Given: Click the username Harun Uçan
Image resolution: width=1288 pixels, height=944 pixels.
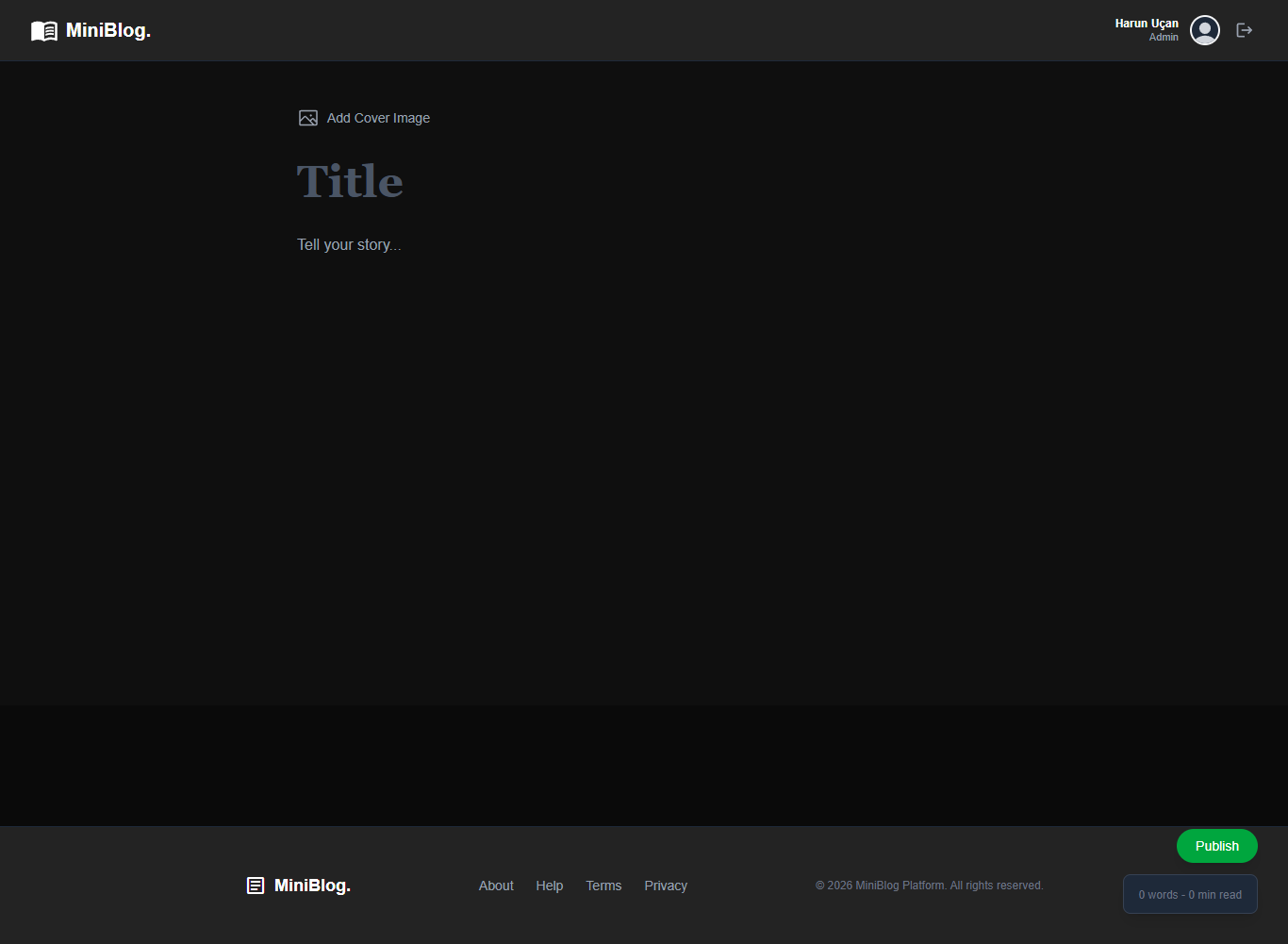Looking at the screenshot, I should 1147,23.
